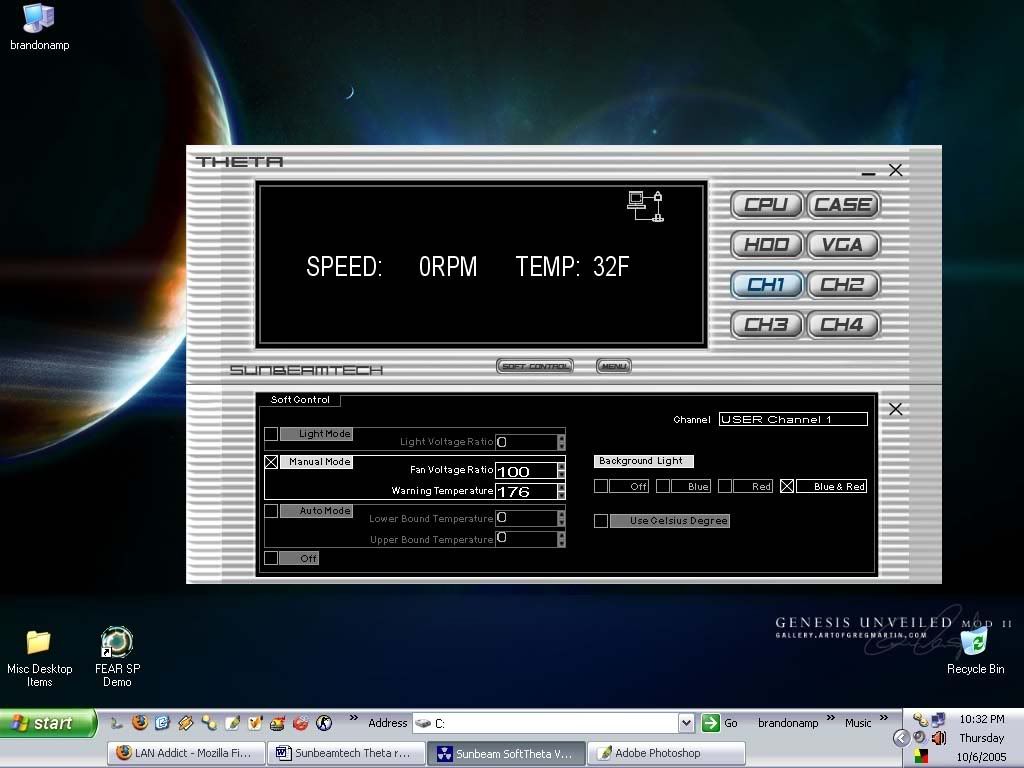
Task: Close the Theta window
Action: pyautogui.click(x=895, y=170)
